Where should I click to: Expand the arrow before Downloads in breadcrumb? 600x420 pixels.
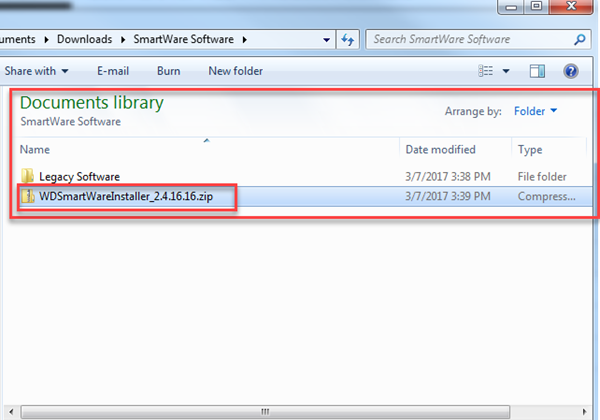click(x=46, y=39)
